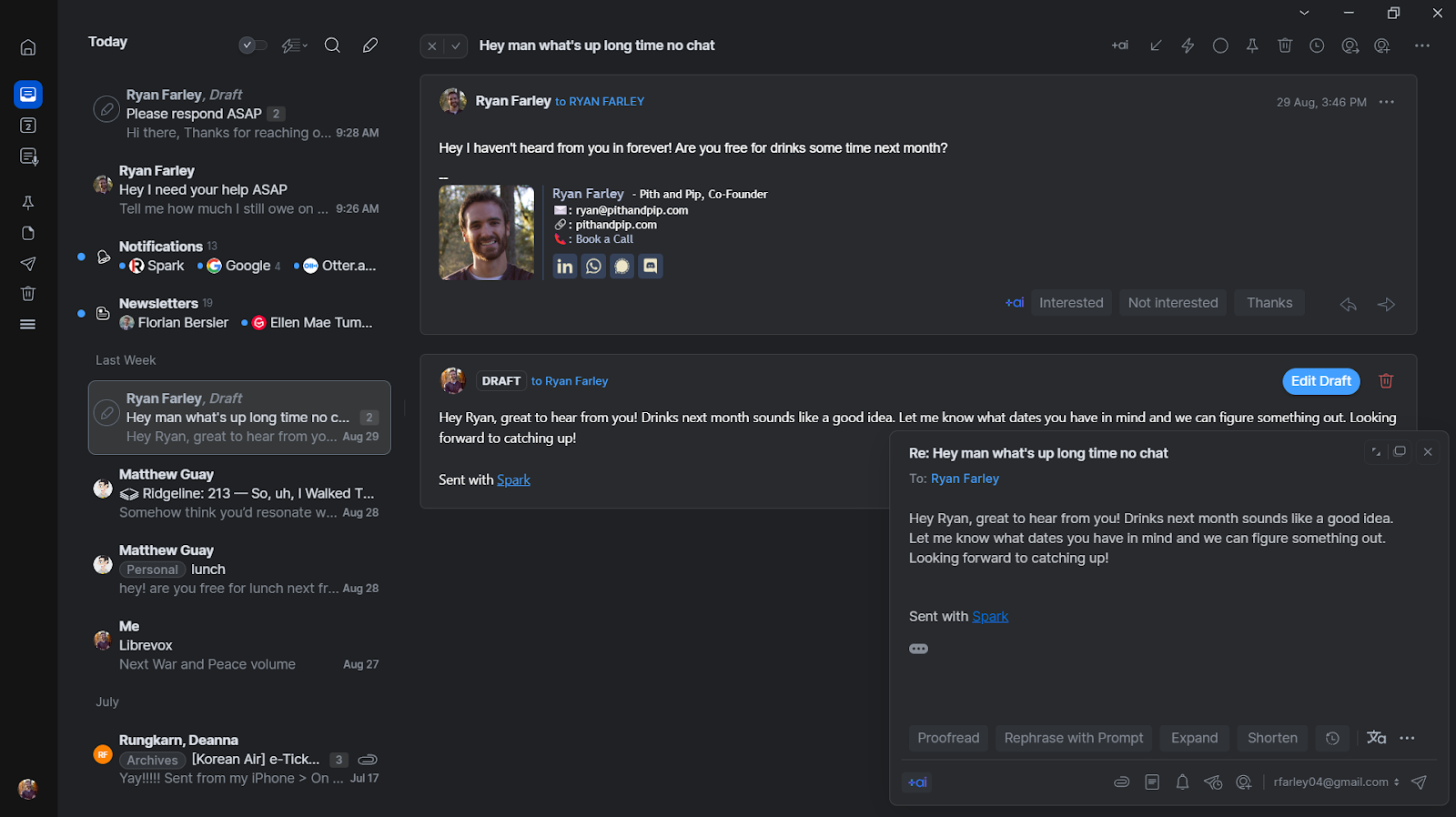
Task: Click the Edit Draft button
Action: 1320,381
